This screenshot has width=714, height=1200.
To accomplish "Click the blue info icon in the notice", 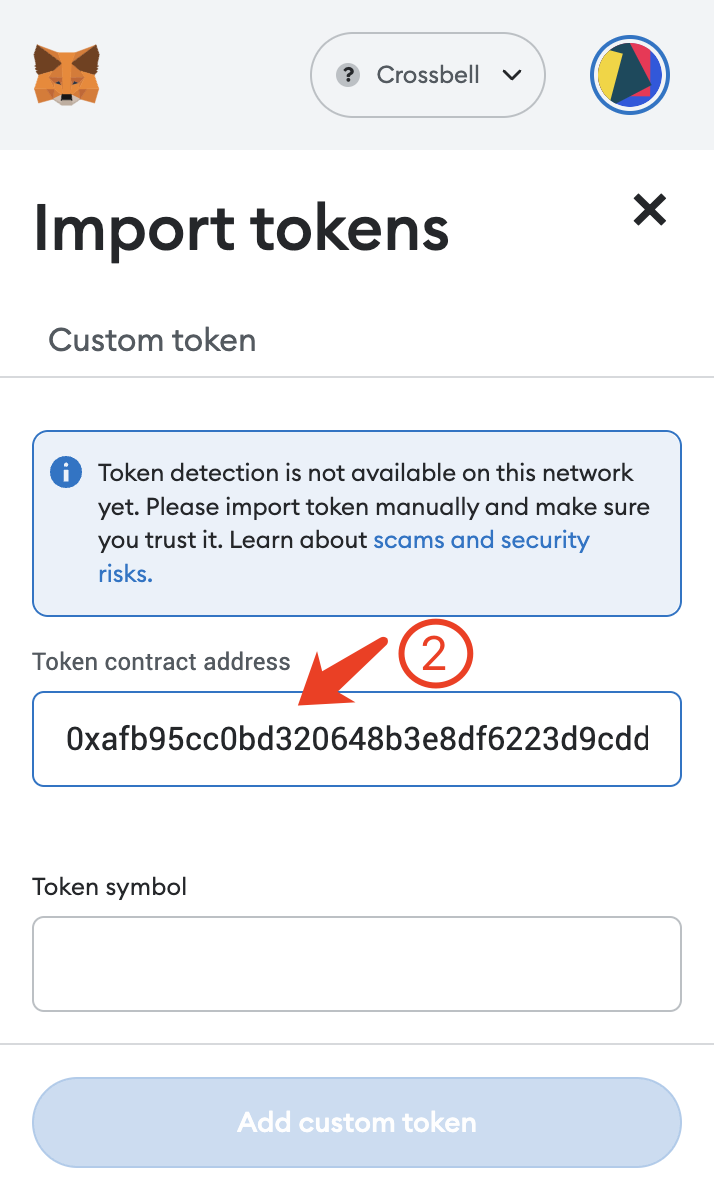I will (66, 472).
